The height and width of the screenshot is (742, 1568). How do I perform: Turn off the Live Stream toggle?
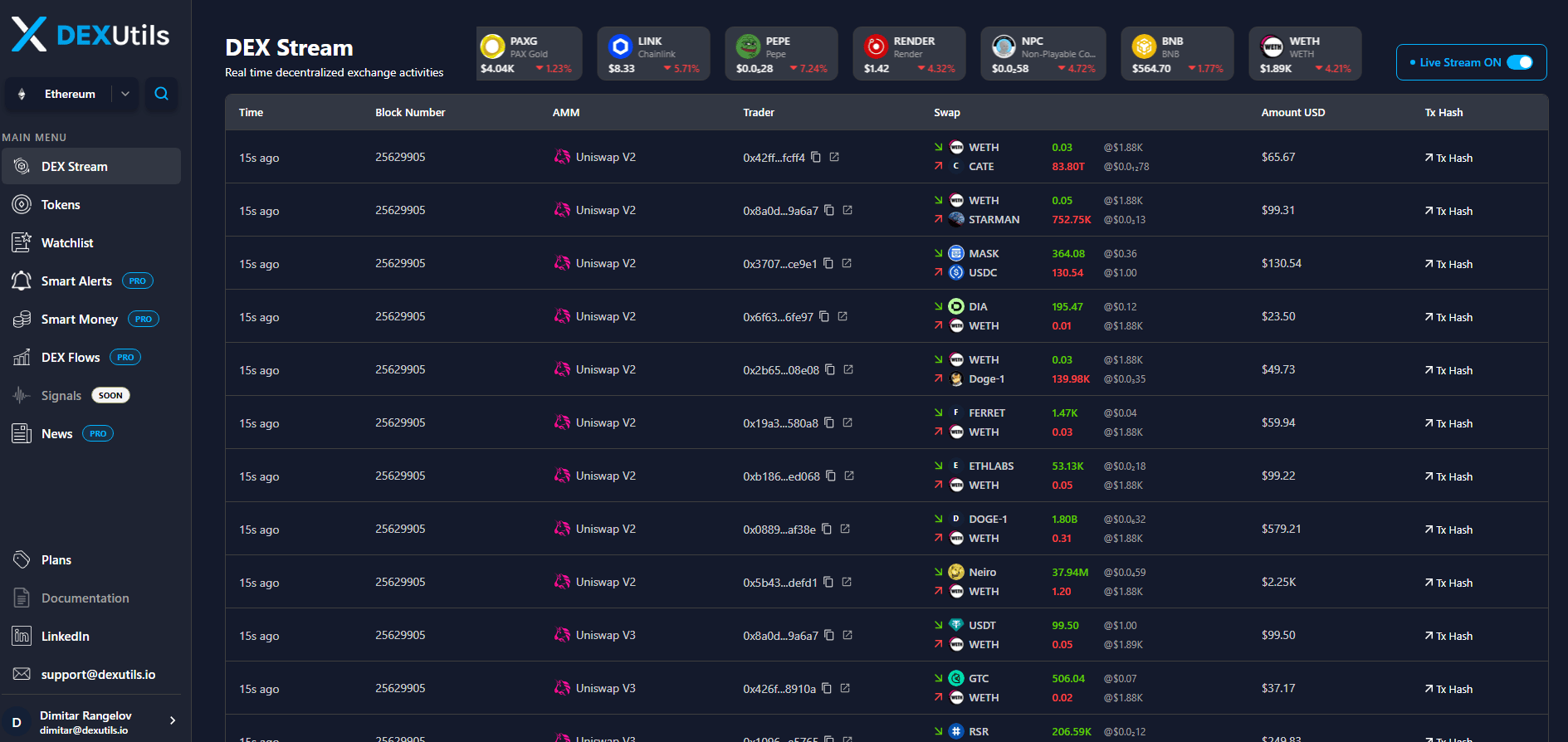[x=1519, y=62]
